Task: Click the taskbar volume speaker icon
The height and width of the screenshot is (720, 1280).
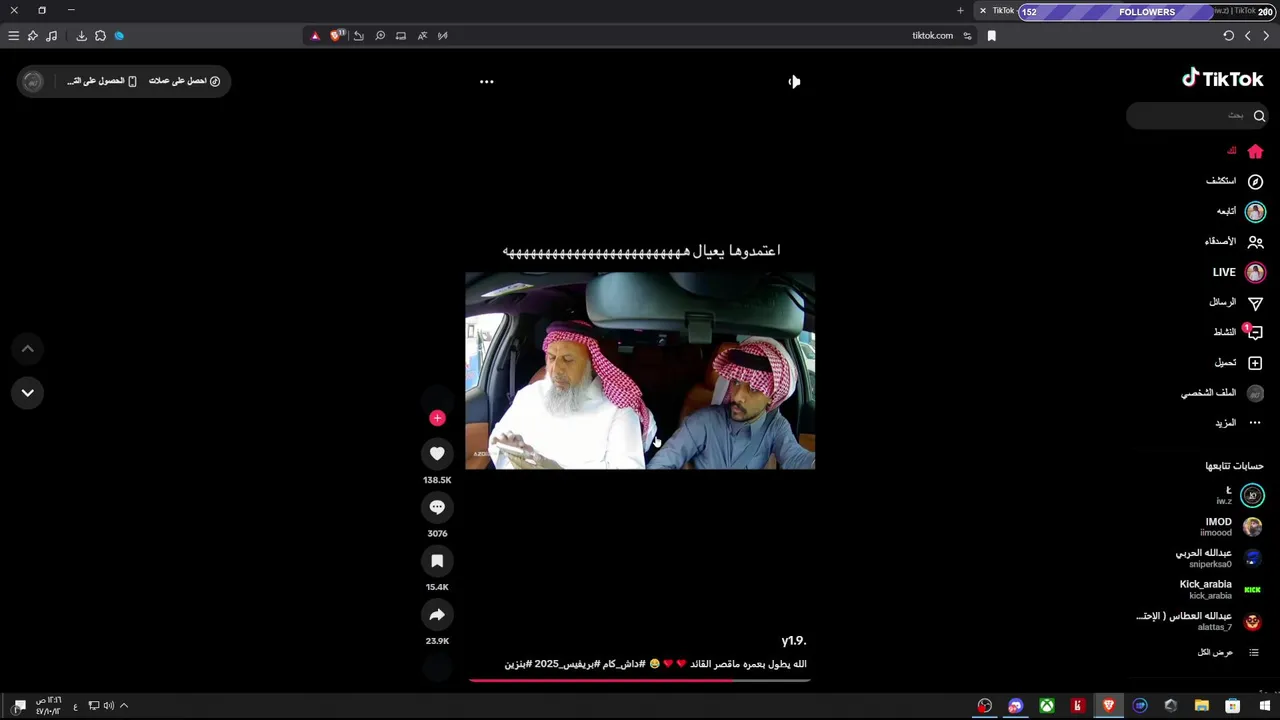Action: click(108, 706)
